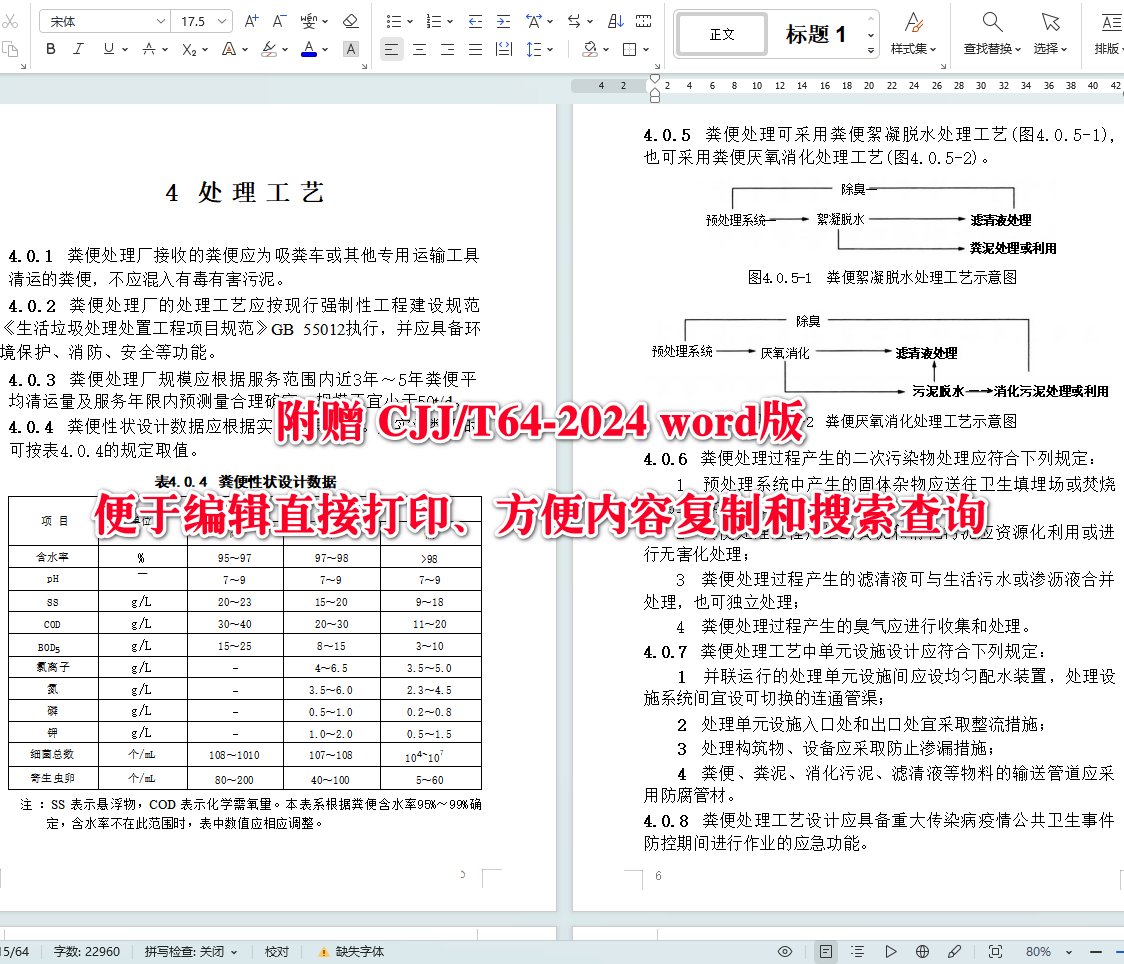1124x964 pixels.
Task: Open the font color dropdown arrow
Action: (324, 49)
